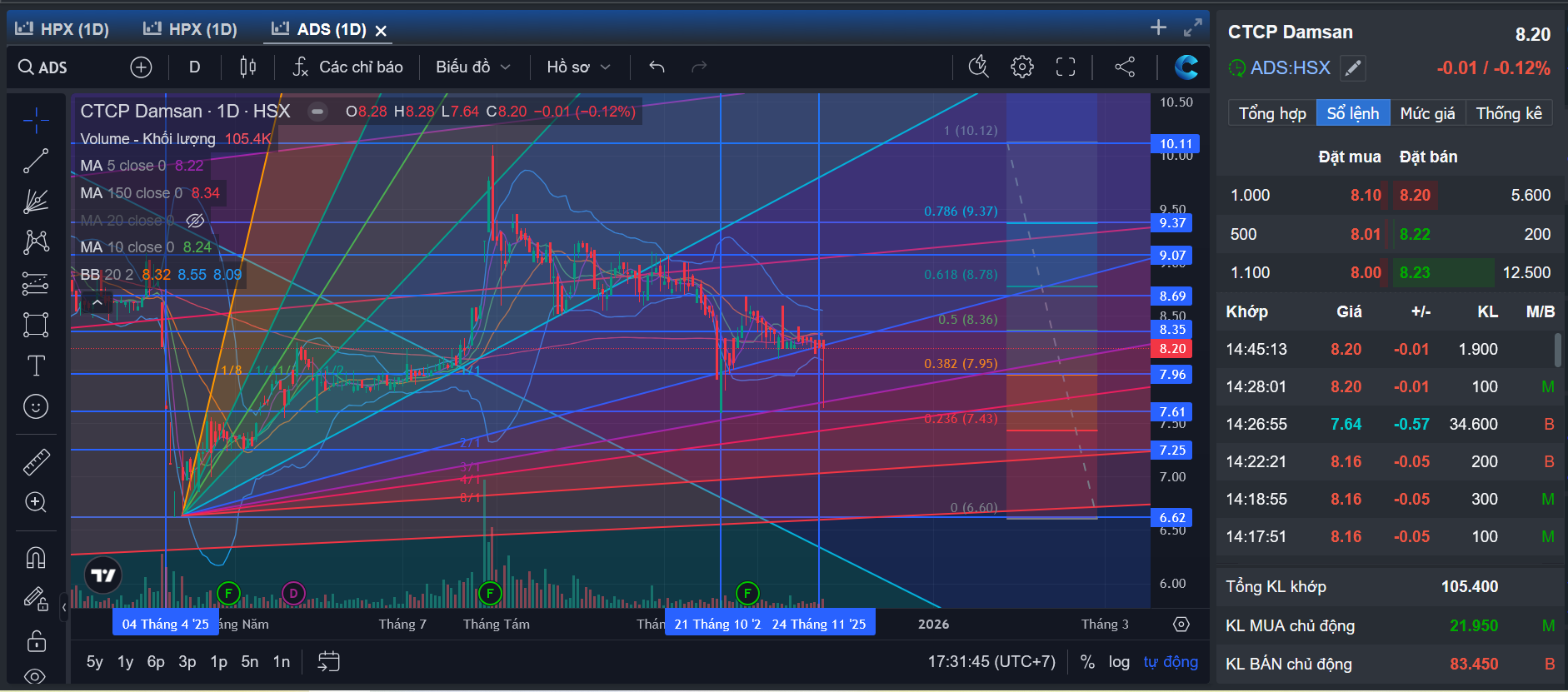The width and height of the screenshot is (1568, 692).
Task: Select the crosshair cursor tool
Action: [36, 121]
